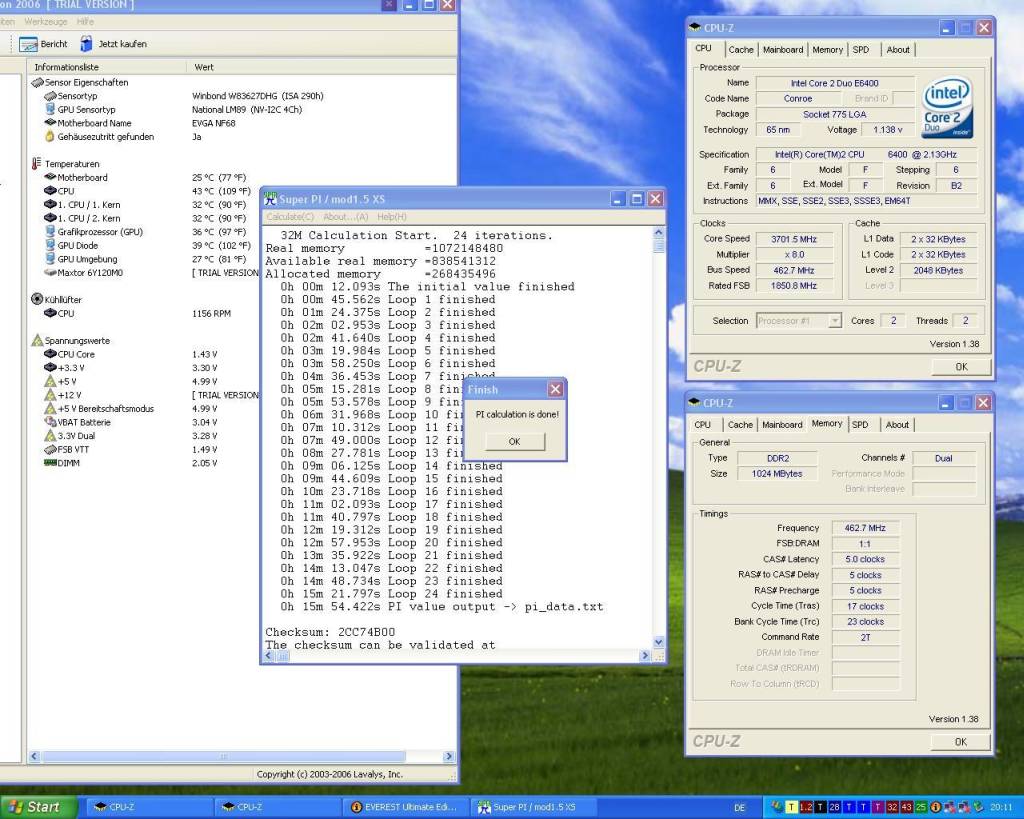Image resolution: width=1024 pixels, height=819 pixels.
Task: Click the upper CPU-Z window title icon
Action: click(x=695, y=27)
